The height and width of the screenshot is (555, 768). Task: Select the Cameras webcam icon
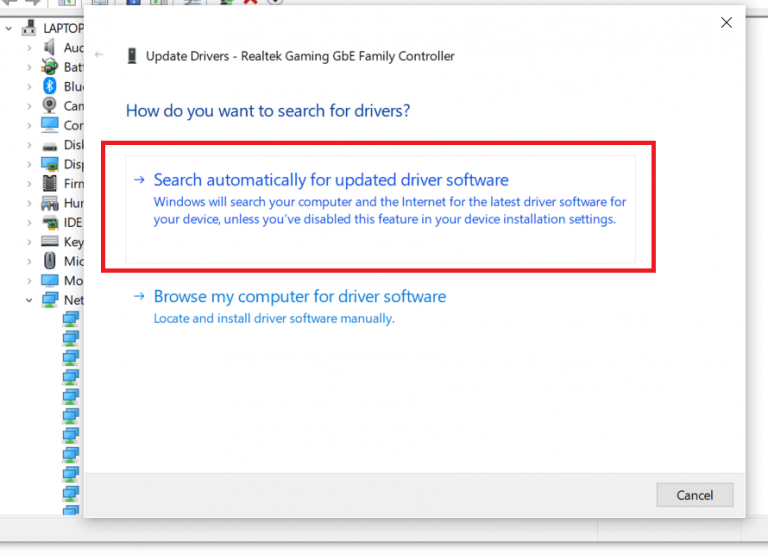click(49, 105)
